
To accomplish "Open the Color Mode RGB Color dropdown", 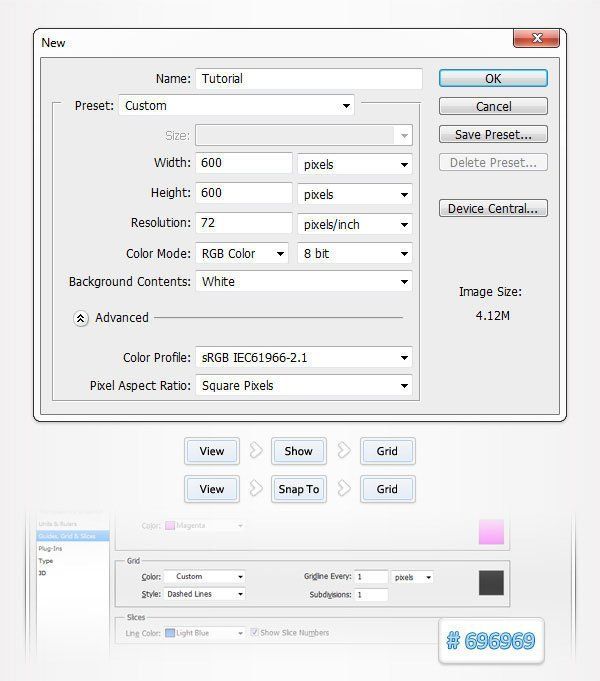I will 242,254.
